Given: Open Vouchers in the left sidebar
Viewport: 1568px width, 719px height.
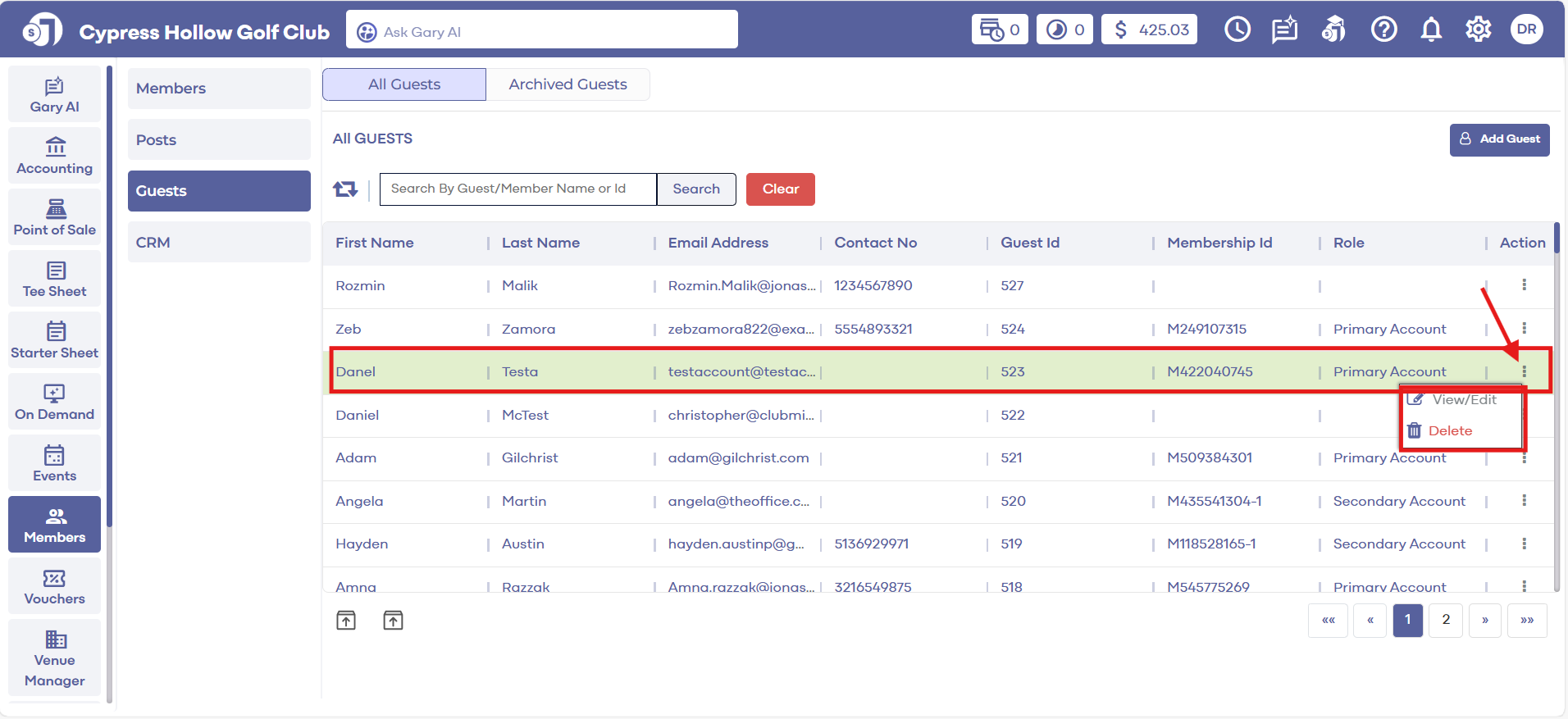Looking at the screenshot, I should 54,586.
